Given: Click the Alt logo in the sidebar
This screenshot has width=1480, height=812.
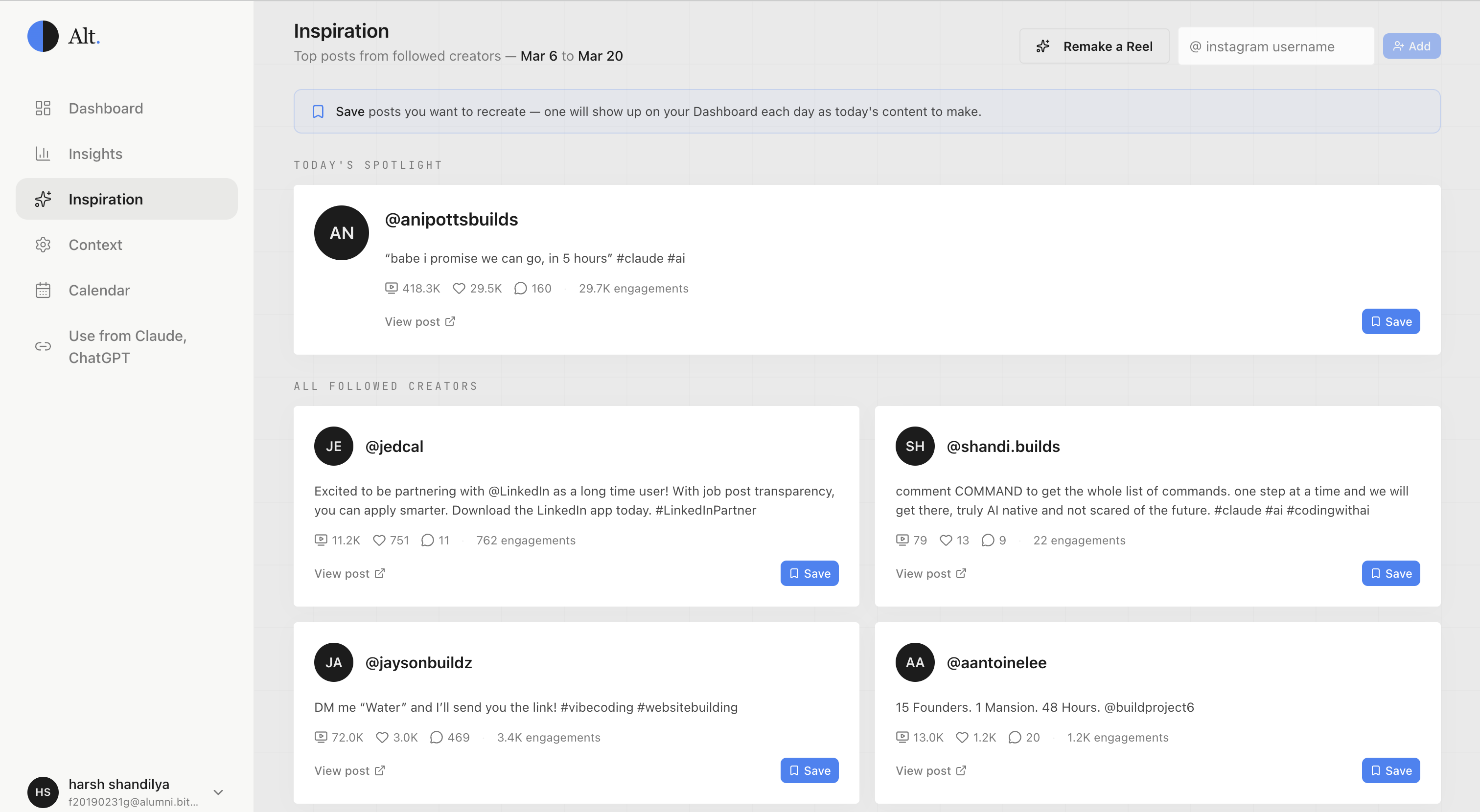Looking at the screenshot, I should coord(43,36).
